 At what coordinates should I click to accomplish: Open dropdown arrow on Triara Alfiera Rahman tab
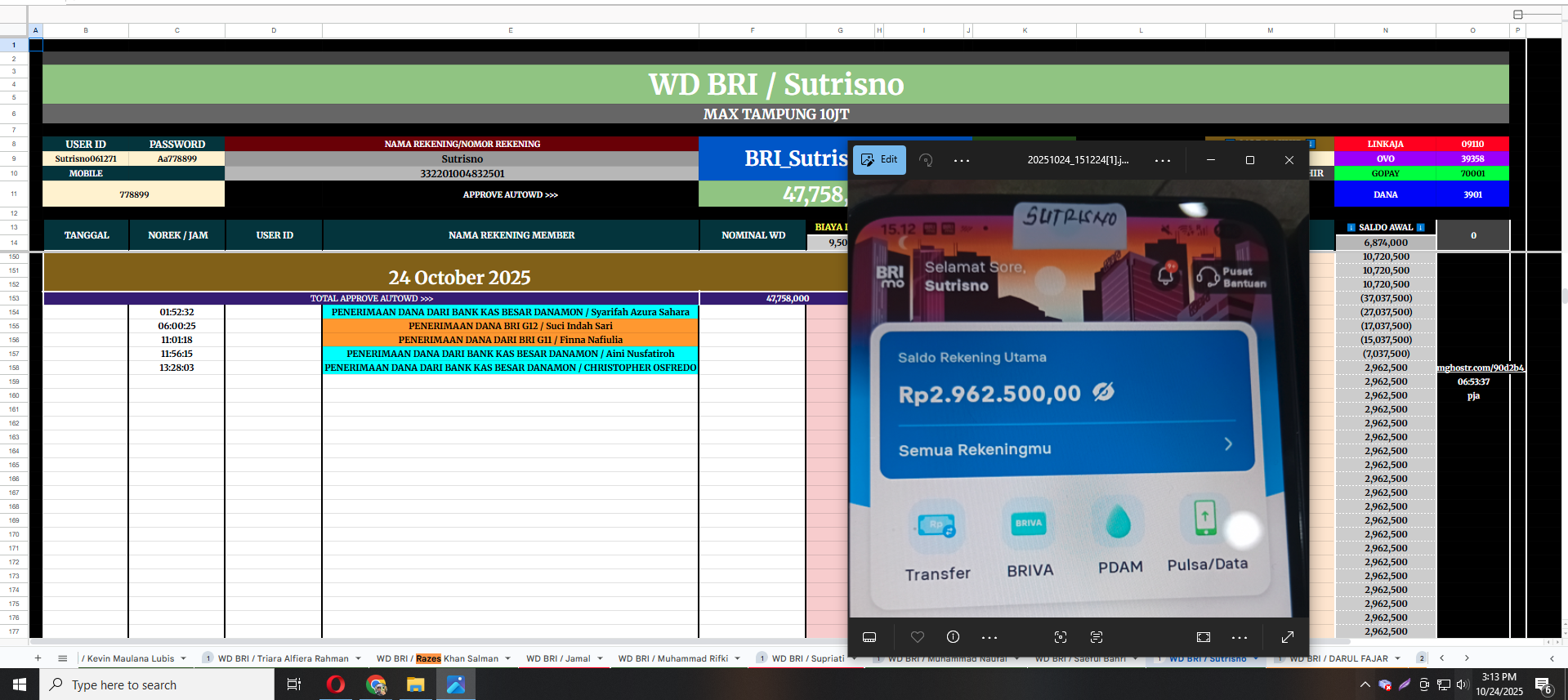point(358,658)
